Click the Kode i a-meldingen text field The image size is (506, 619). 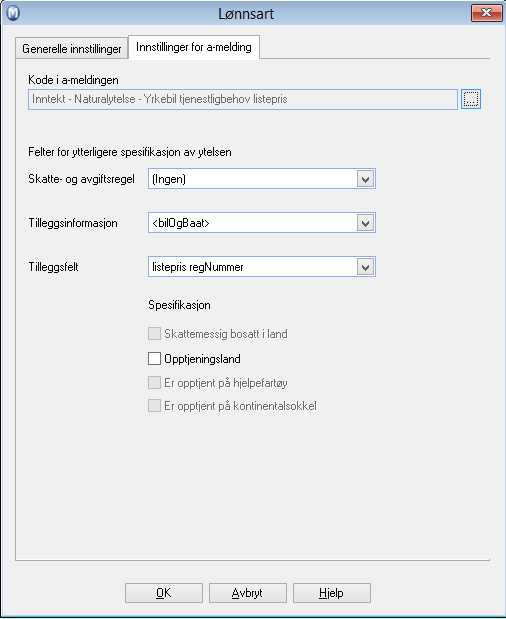click(243, 99)
